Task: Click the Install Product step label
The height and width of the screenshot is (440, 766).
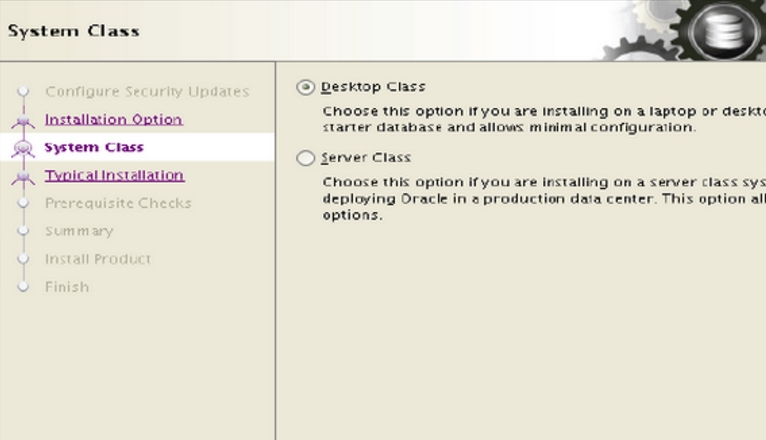Action: pos(98,258)
